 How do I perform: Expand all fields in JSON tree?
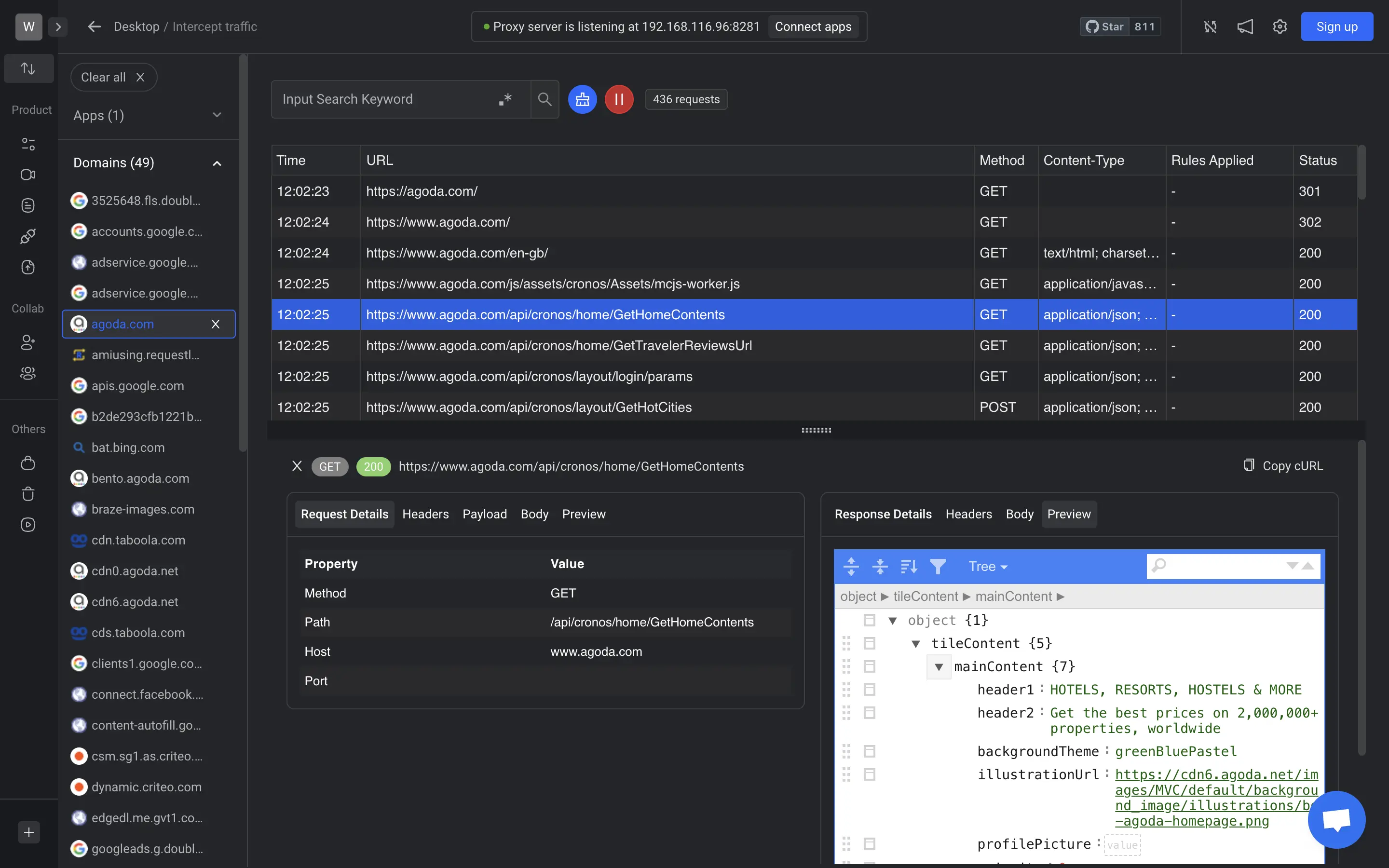tap(851, 567)
